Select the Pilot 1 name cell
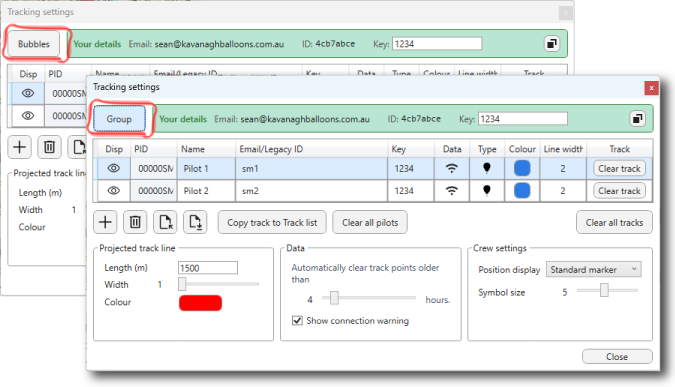675x387 pixels. (x=206, y=168)
